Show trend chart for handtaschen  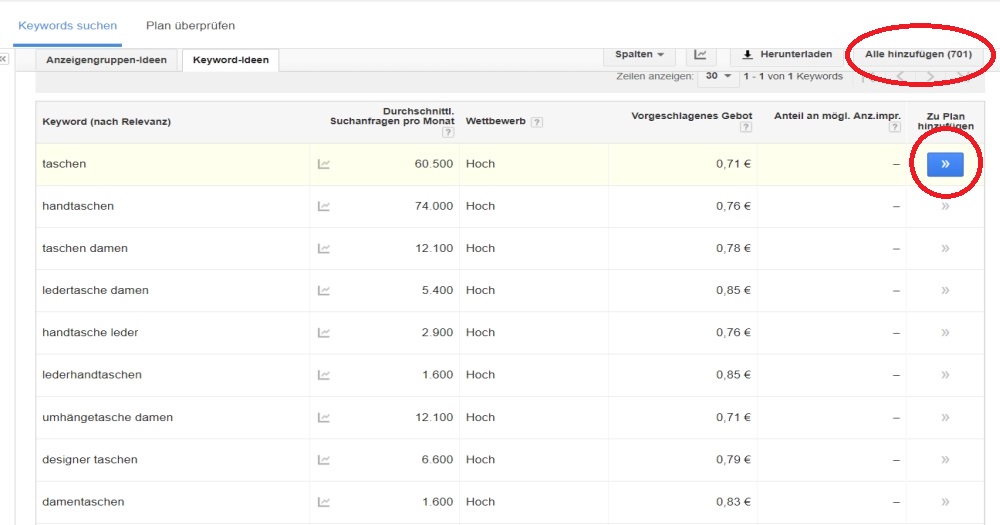tap(324, 206)
